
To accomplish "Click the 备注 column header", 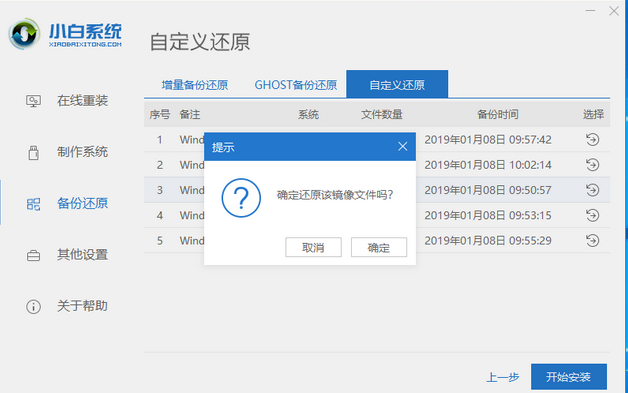I will click(x=190, y=115).
